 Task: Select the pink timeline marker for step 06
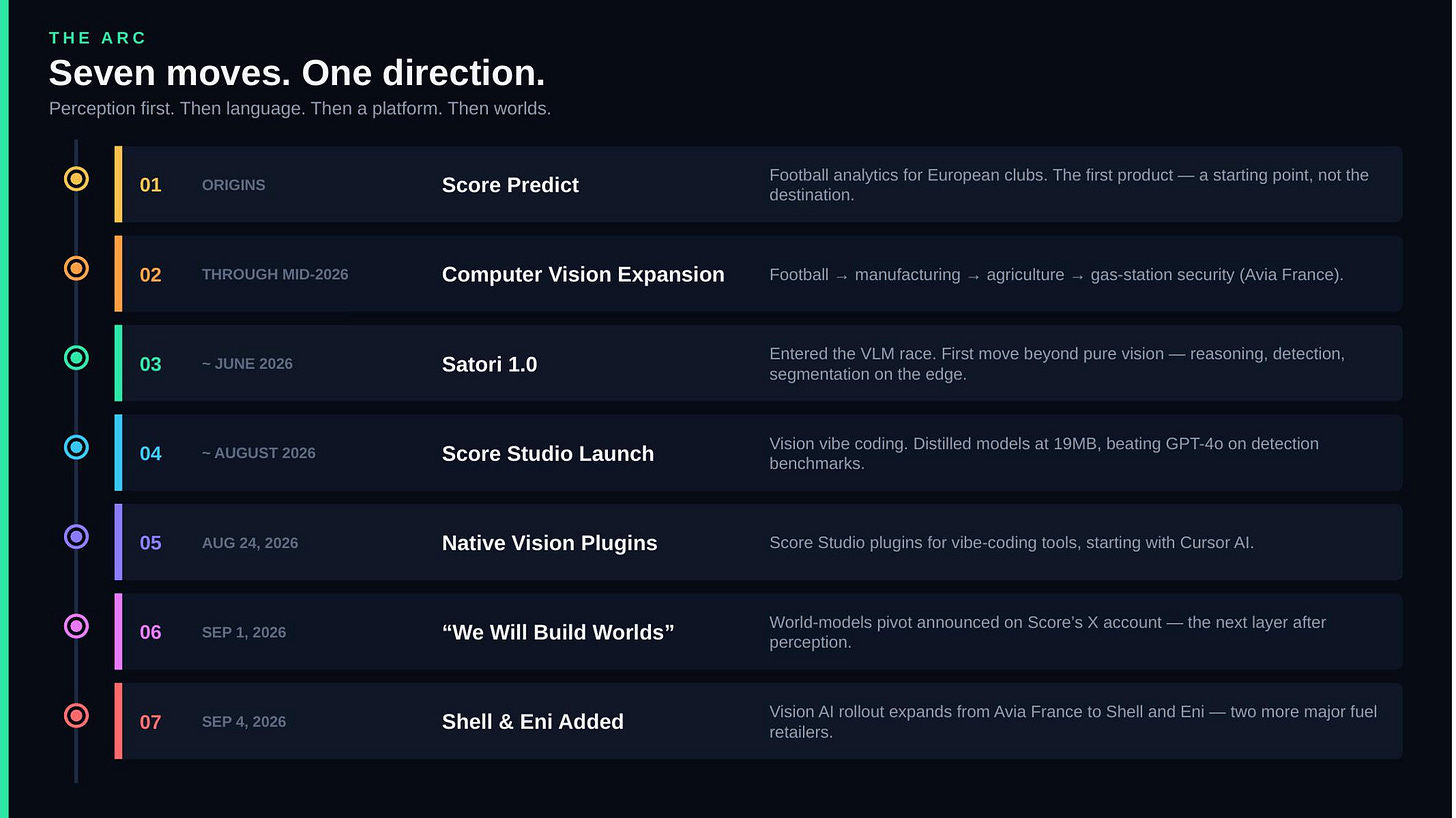point(76,626)
